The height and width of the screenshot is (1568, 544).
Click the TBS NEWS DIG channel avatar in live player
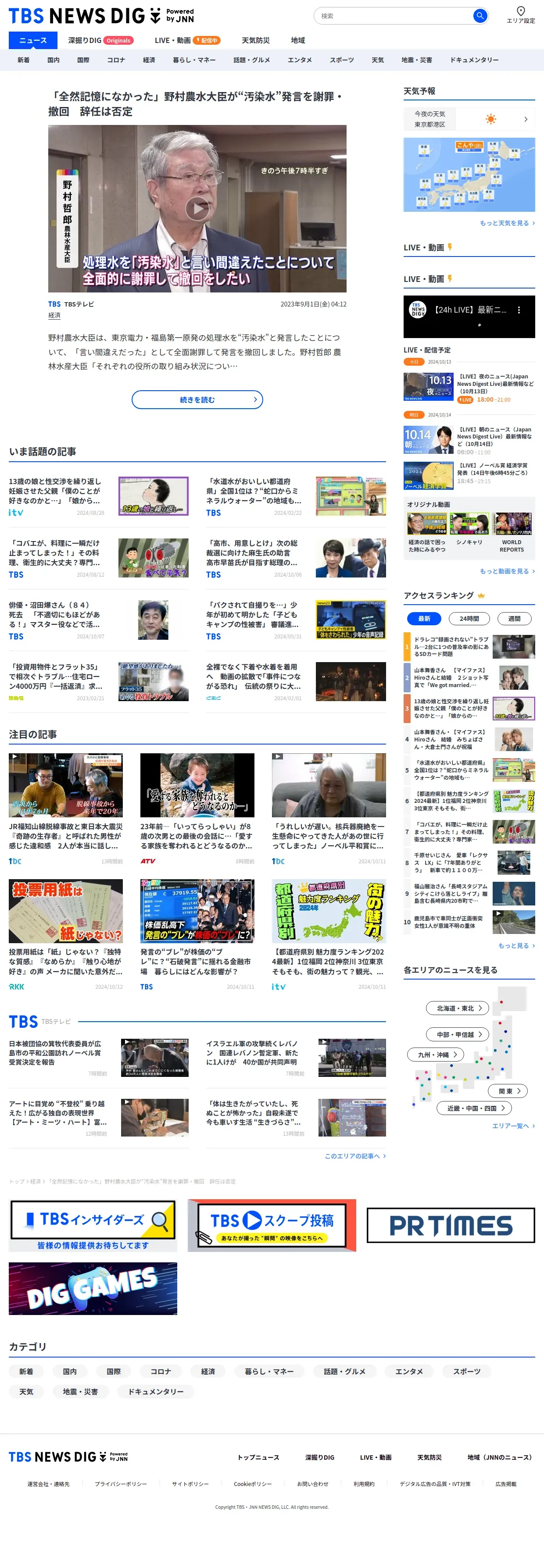418,310
